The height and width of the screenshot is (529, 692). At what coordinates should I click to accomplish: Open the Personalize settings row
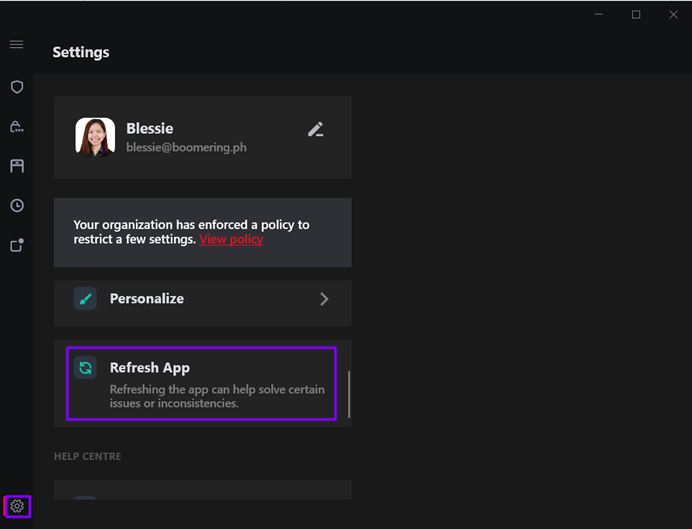coord(202,298)
